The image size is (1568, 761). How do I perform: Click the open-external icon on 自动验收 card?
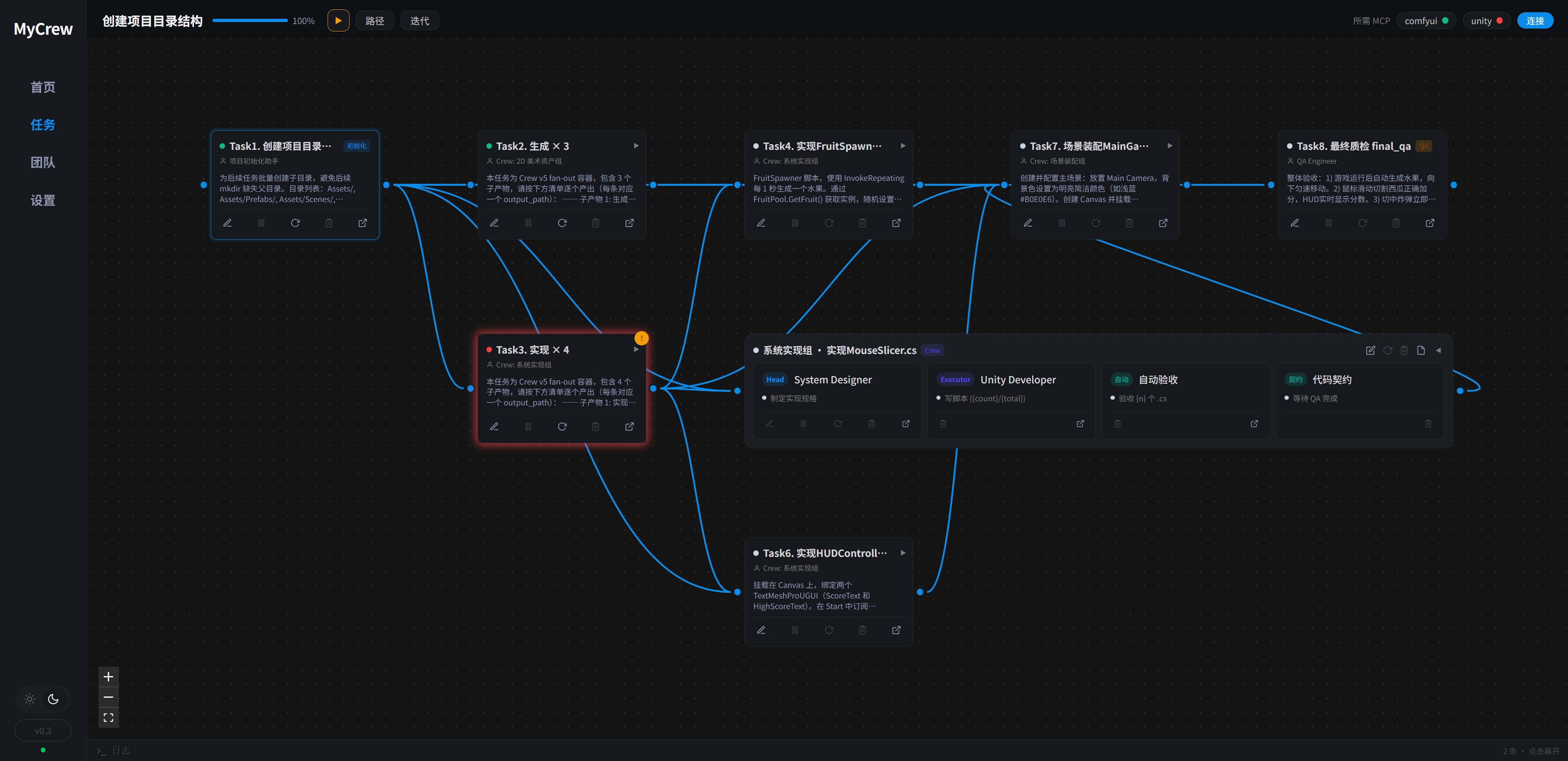click(1254, 423)
